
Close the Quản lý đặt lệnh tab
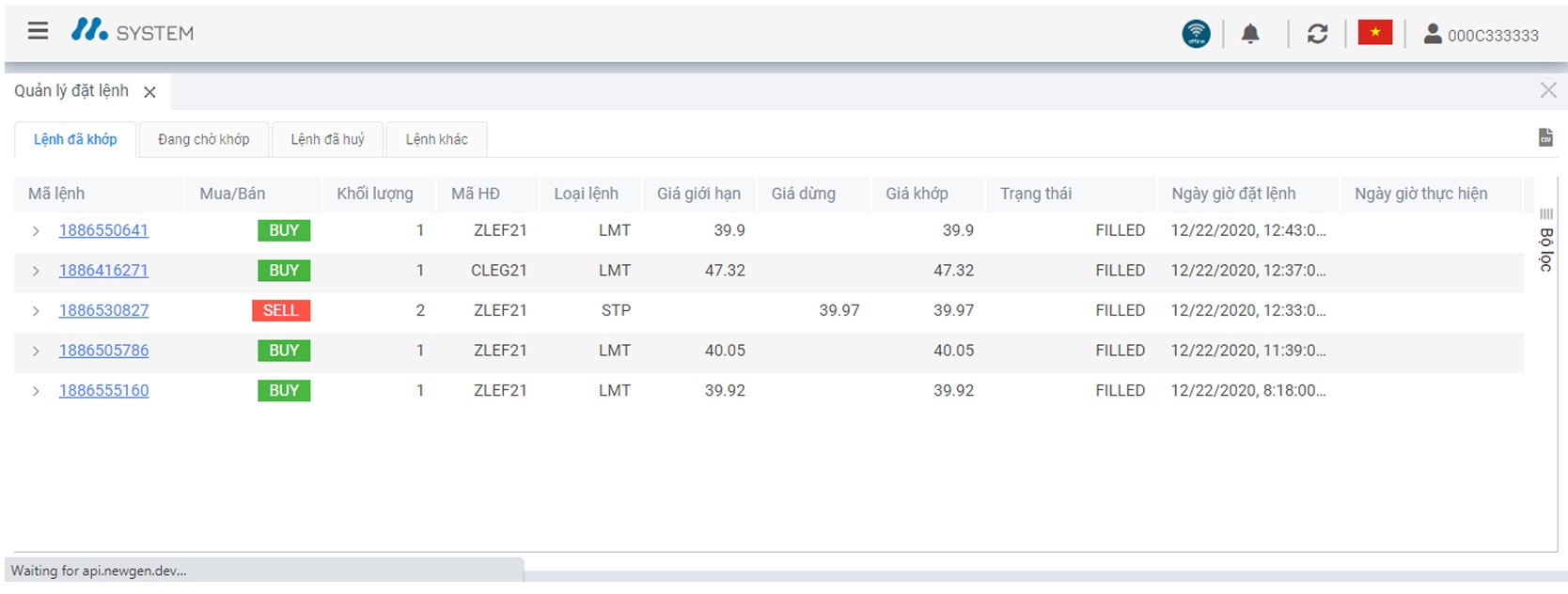click(x=149, y=92)
